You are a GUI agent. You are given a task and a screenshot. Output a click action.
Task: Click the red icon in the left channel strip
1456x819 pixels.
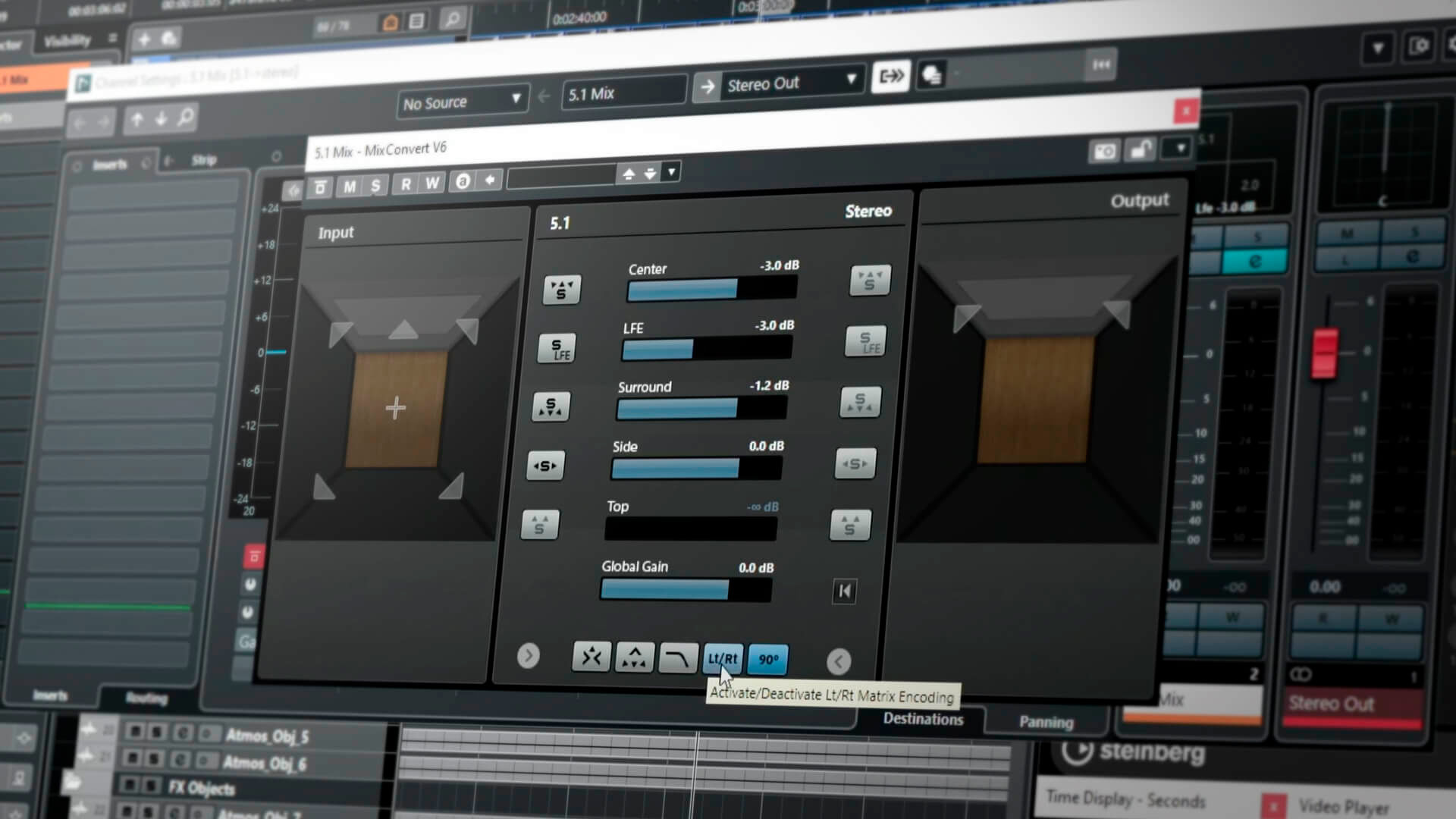pyautogui.click(x=254, y=557)
